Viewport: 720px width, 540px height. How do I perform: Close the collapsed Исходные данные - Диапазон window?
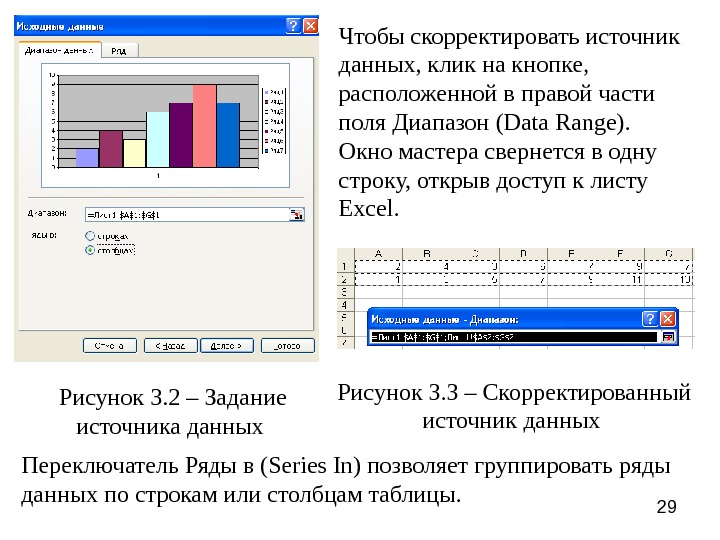pyautogui.click(x=668, y=319)
